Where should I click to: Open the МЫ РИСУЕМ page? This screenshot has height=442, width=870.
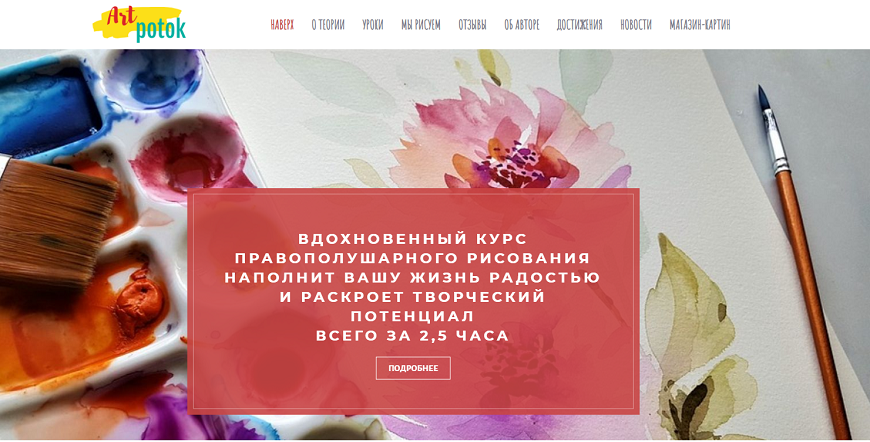(421, 25)
